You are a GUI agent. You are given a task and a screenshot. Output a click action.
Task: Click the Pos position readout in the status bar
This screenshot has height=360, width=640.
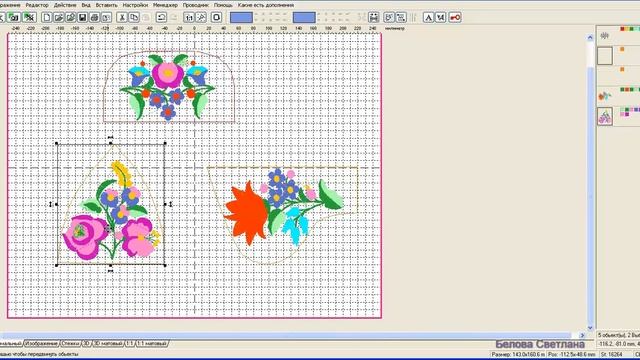pos(571,355)
